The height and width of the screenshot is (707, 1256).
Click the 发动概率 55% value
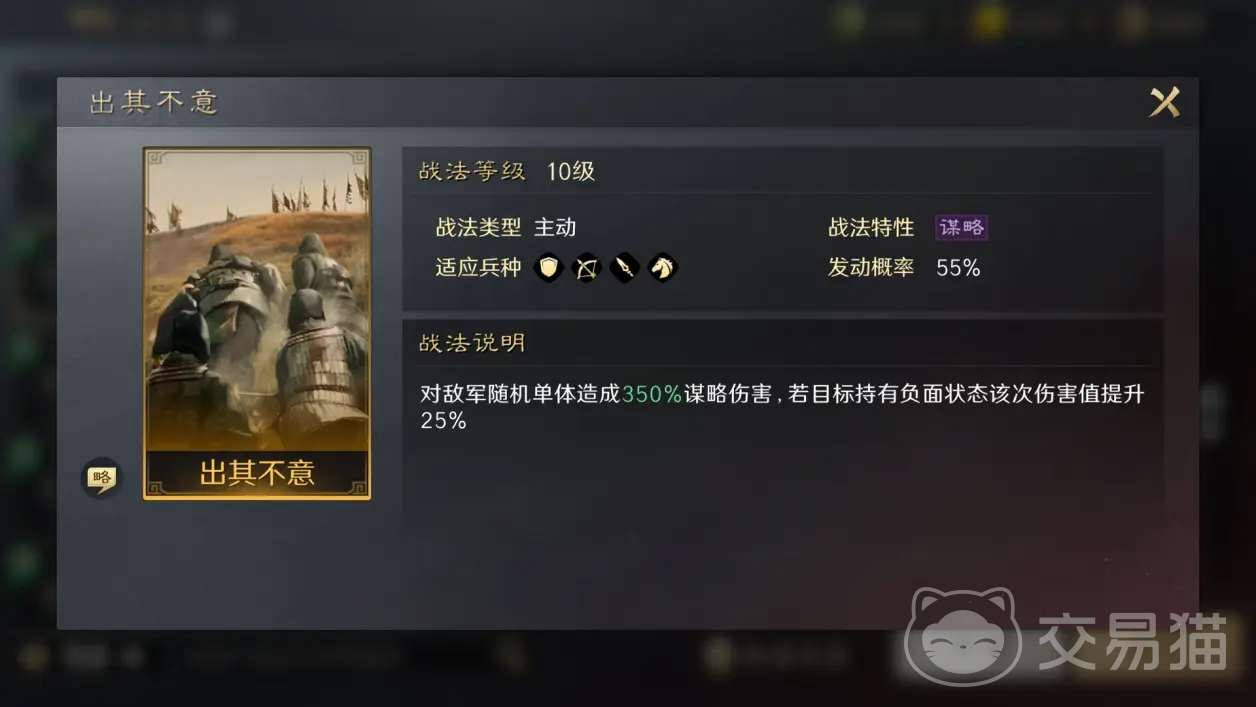[958, 267]
